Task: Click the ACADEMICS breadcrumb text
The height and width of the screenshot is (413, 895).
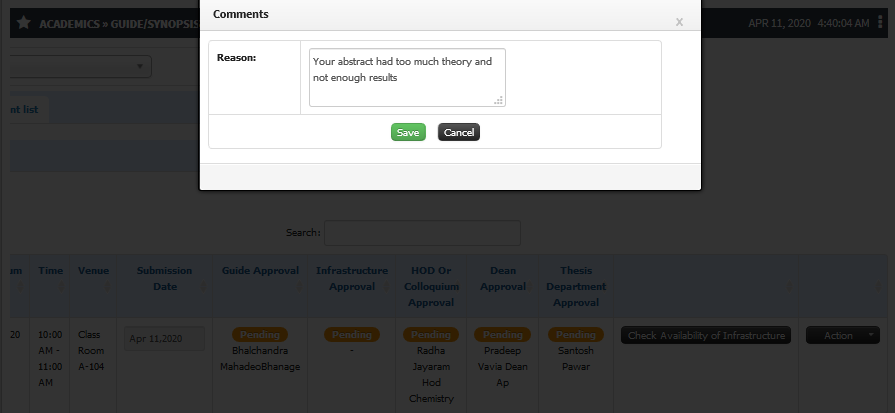Action: click(x=71, y=23)
